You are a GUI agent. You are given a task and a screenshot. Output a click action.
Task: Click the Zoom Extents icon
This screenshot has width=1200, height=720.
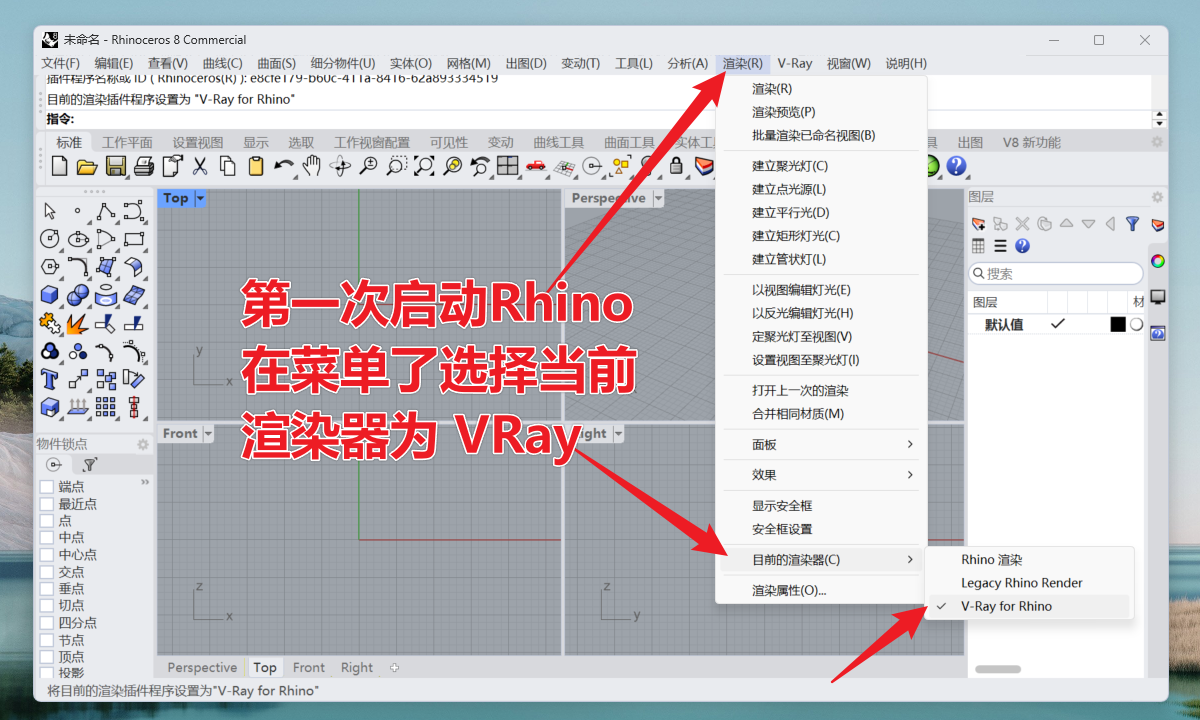[x=425, y=166]
